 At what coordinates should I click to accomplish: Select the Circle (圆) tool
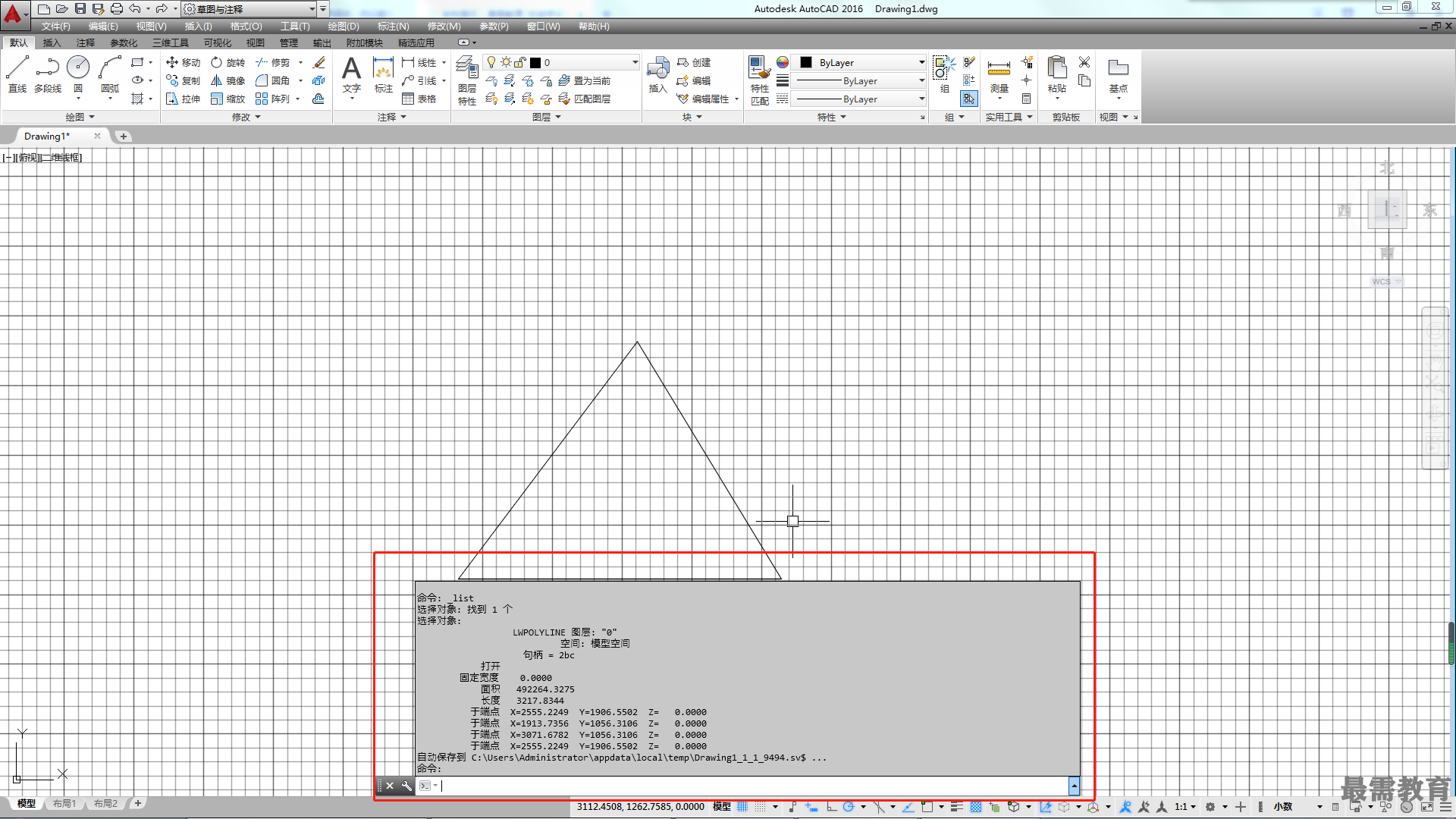(78, 74)
